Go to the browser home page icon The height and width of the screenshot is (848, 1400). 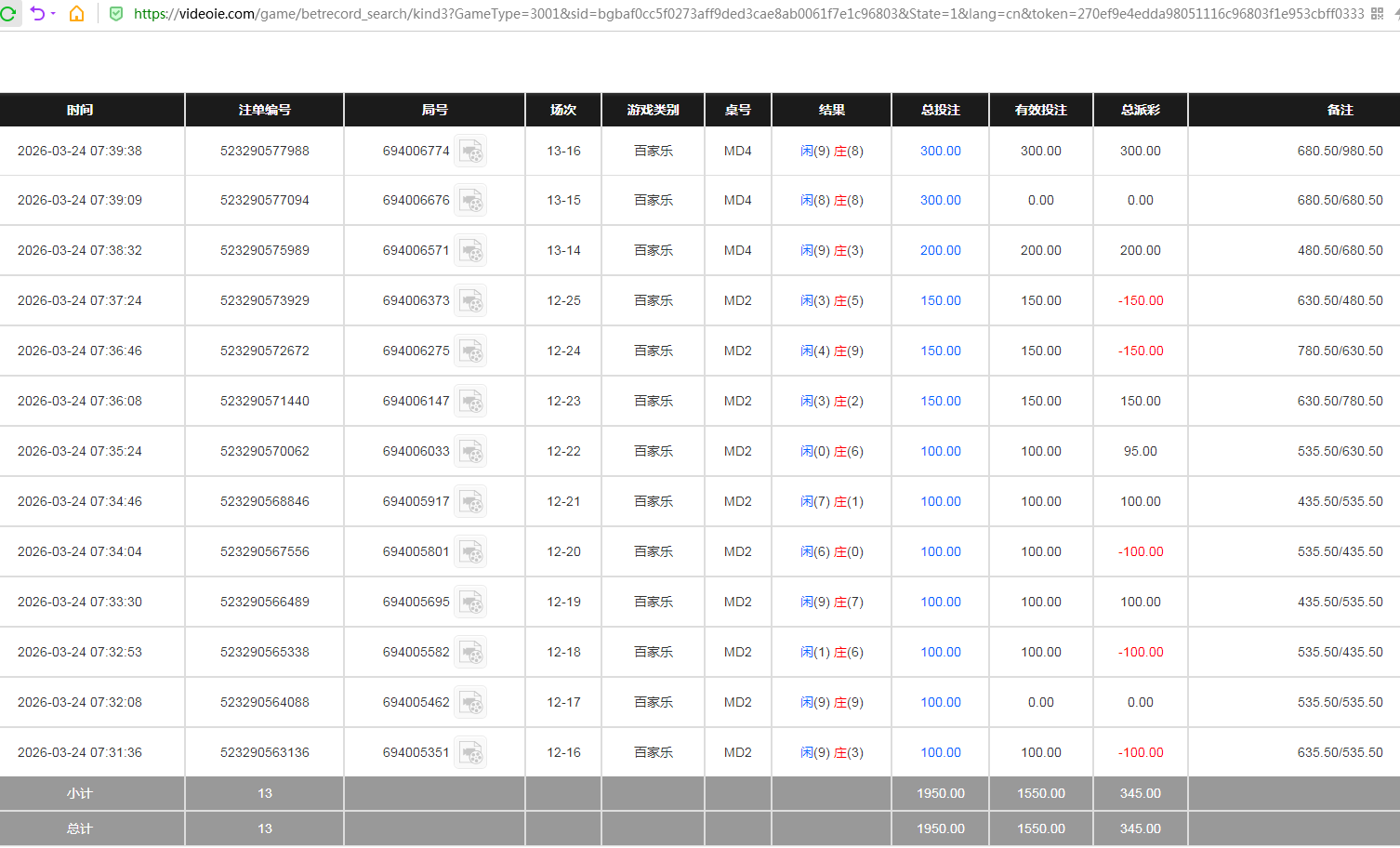[77, 14]
